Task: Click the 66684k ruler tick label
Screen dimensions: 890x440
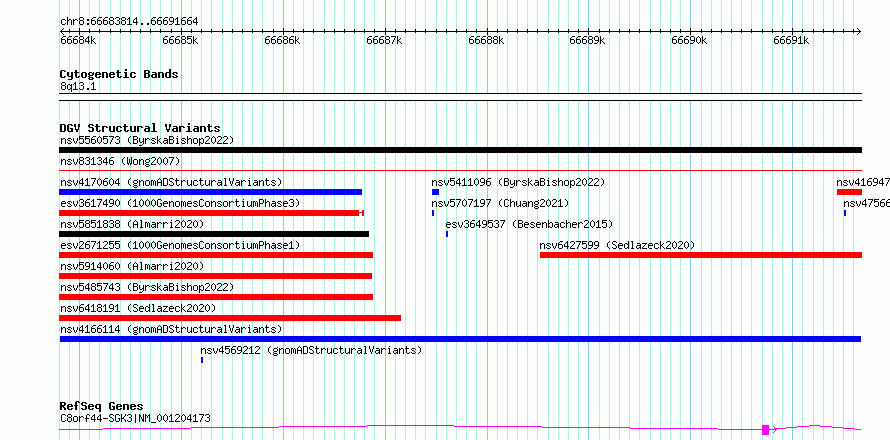Action: tap(78, 40)
